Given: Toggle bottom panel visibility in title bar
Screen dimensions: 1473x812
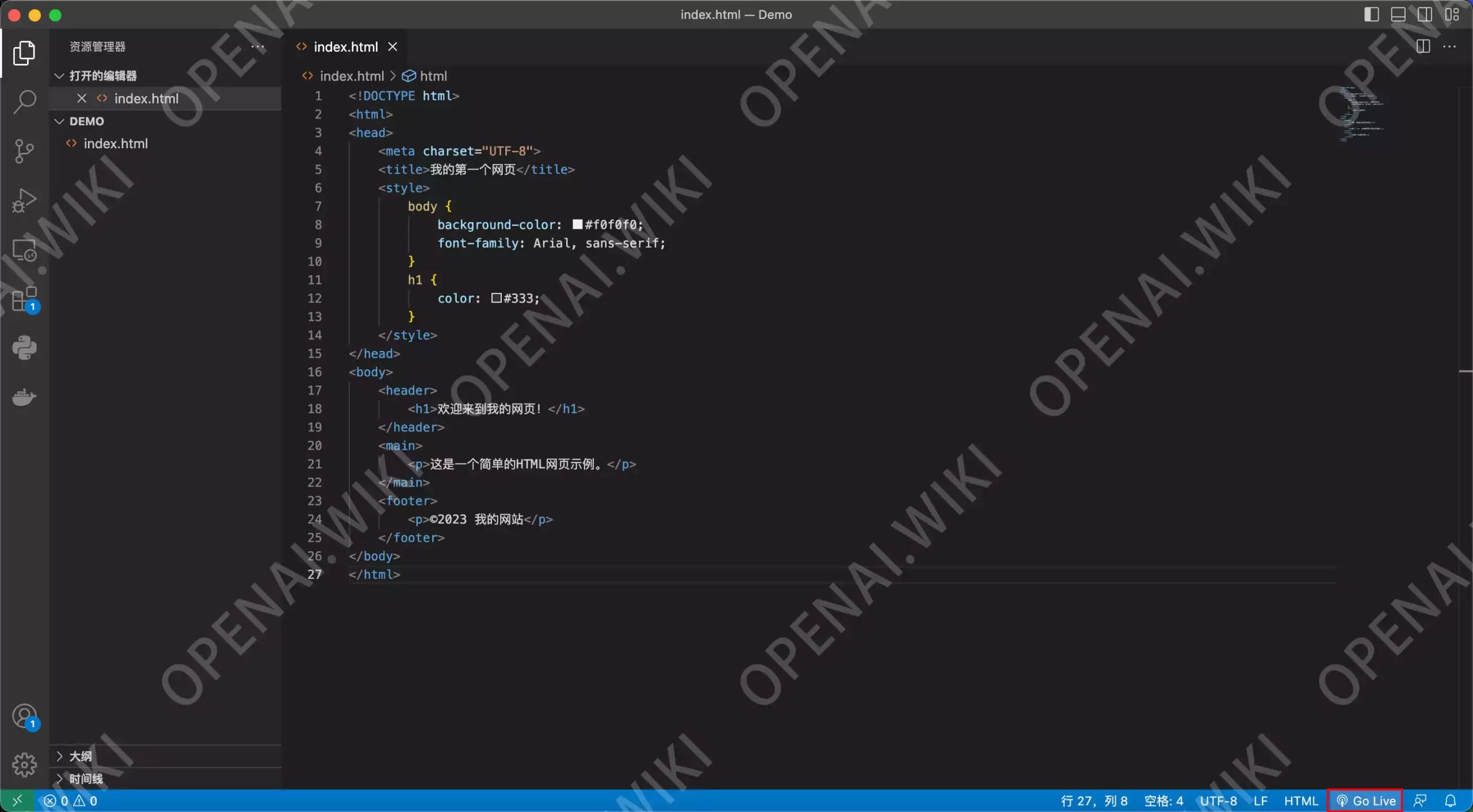Looking at the screenshot, I should click(1398, 15).
